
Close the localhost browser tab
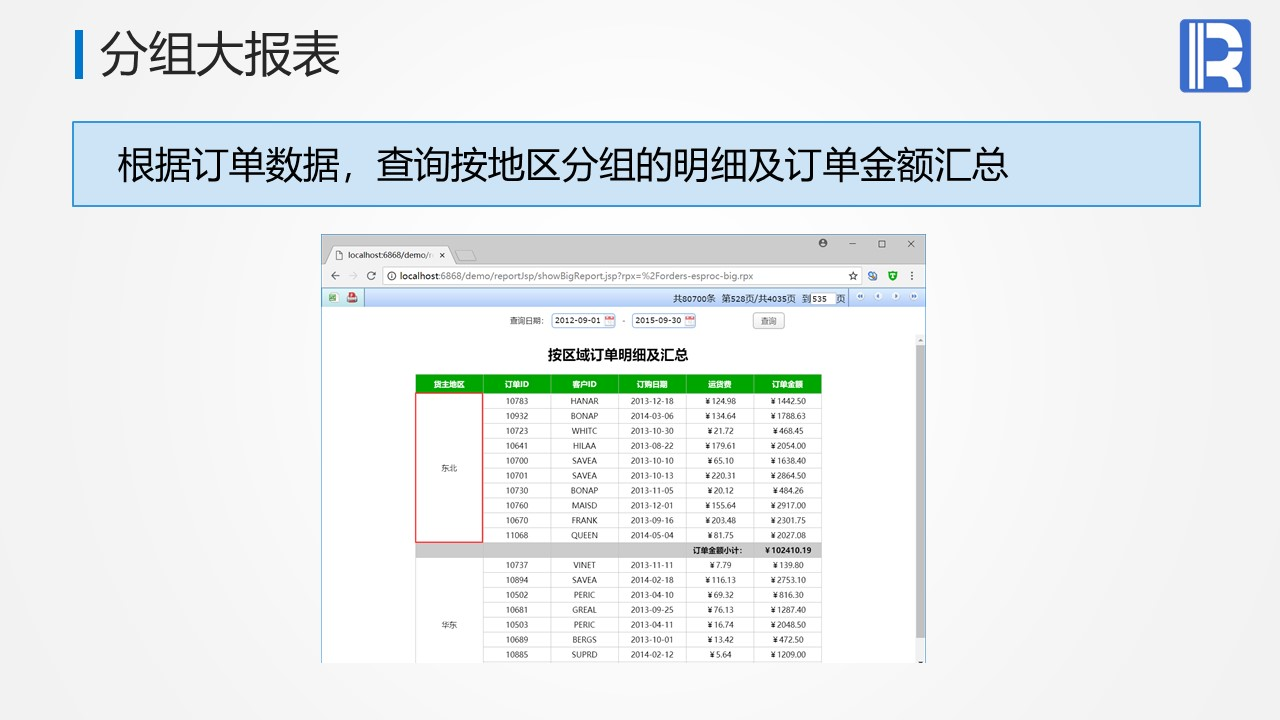[442, 255]
